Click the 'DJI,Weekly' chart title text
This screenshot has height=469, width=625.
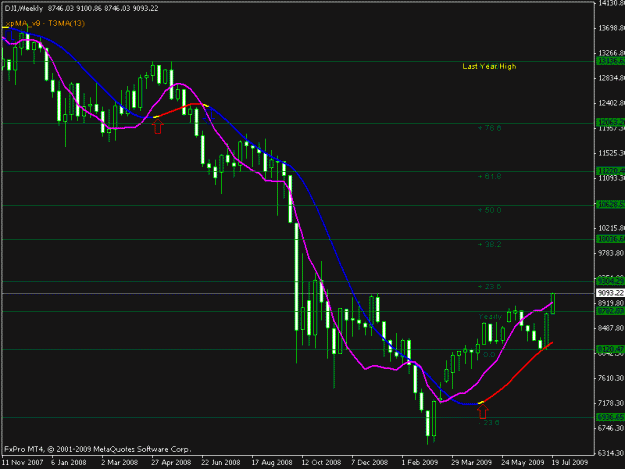(x=24, y=8)
